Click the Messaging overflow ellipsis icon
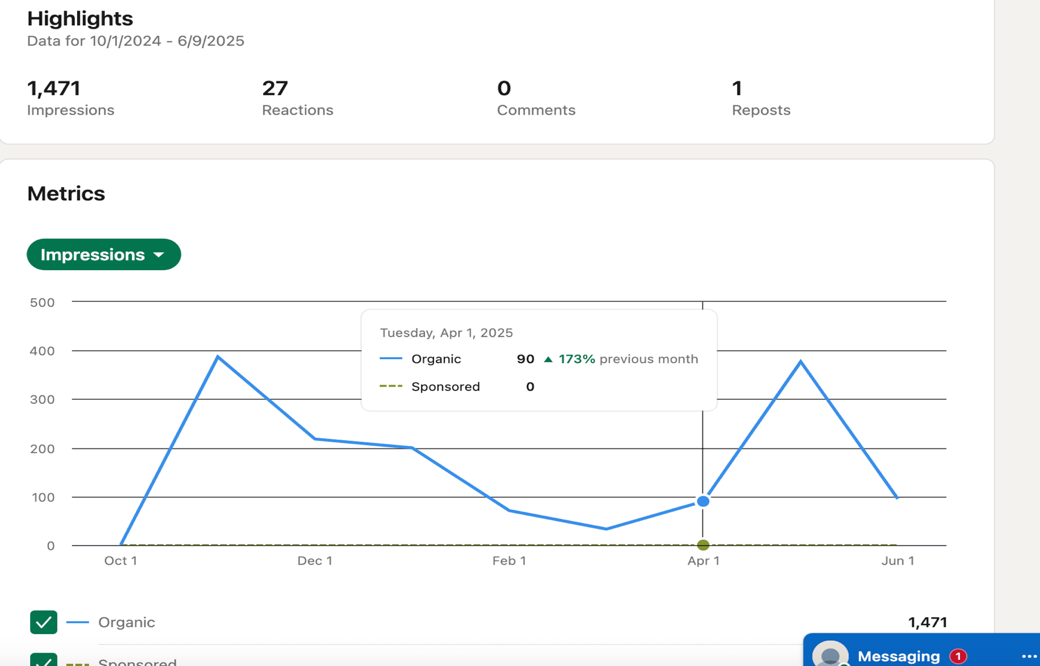Image resolution: width=1040 pixels, height=666 pixels. click(x=1029, y=656)
